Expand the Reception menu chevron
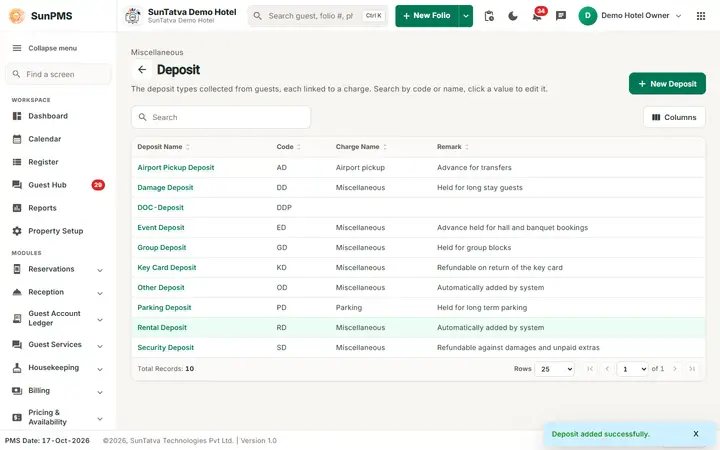720x450 pixels. coord(100,293)
